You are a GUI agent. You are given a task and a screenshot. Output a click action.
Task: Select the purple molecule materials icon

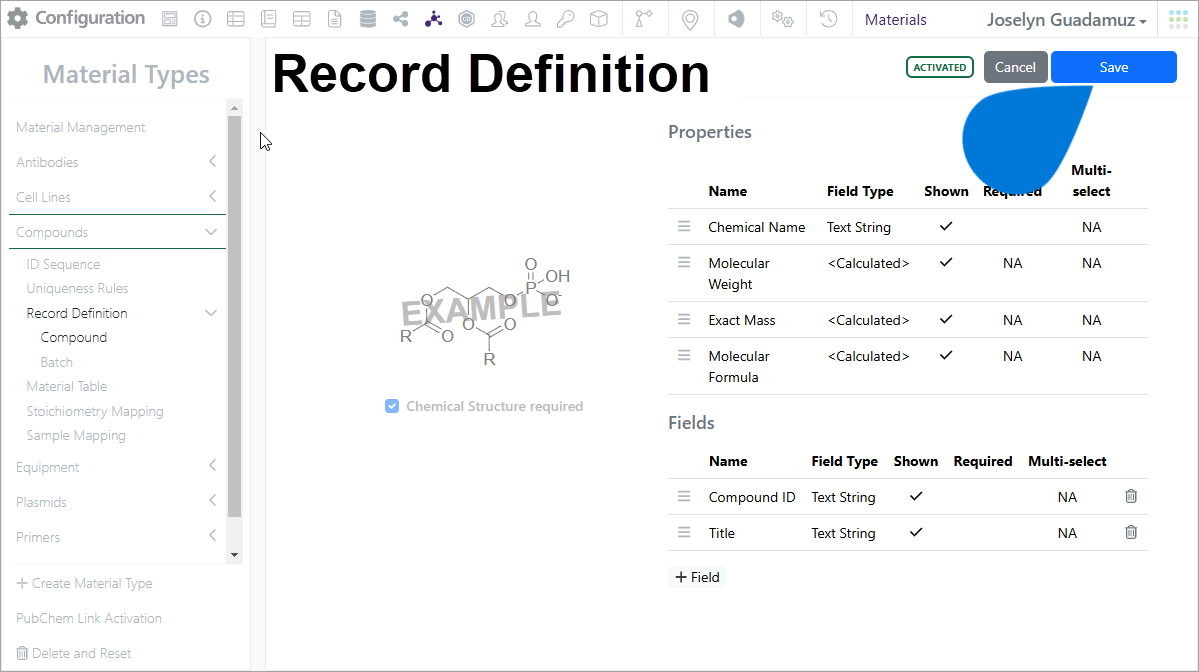pyautogui.click(x=434, y=19)
